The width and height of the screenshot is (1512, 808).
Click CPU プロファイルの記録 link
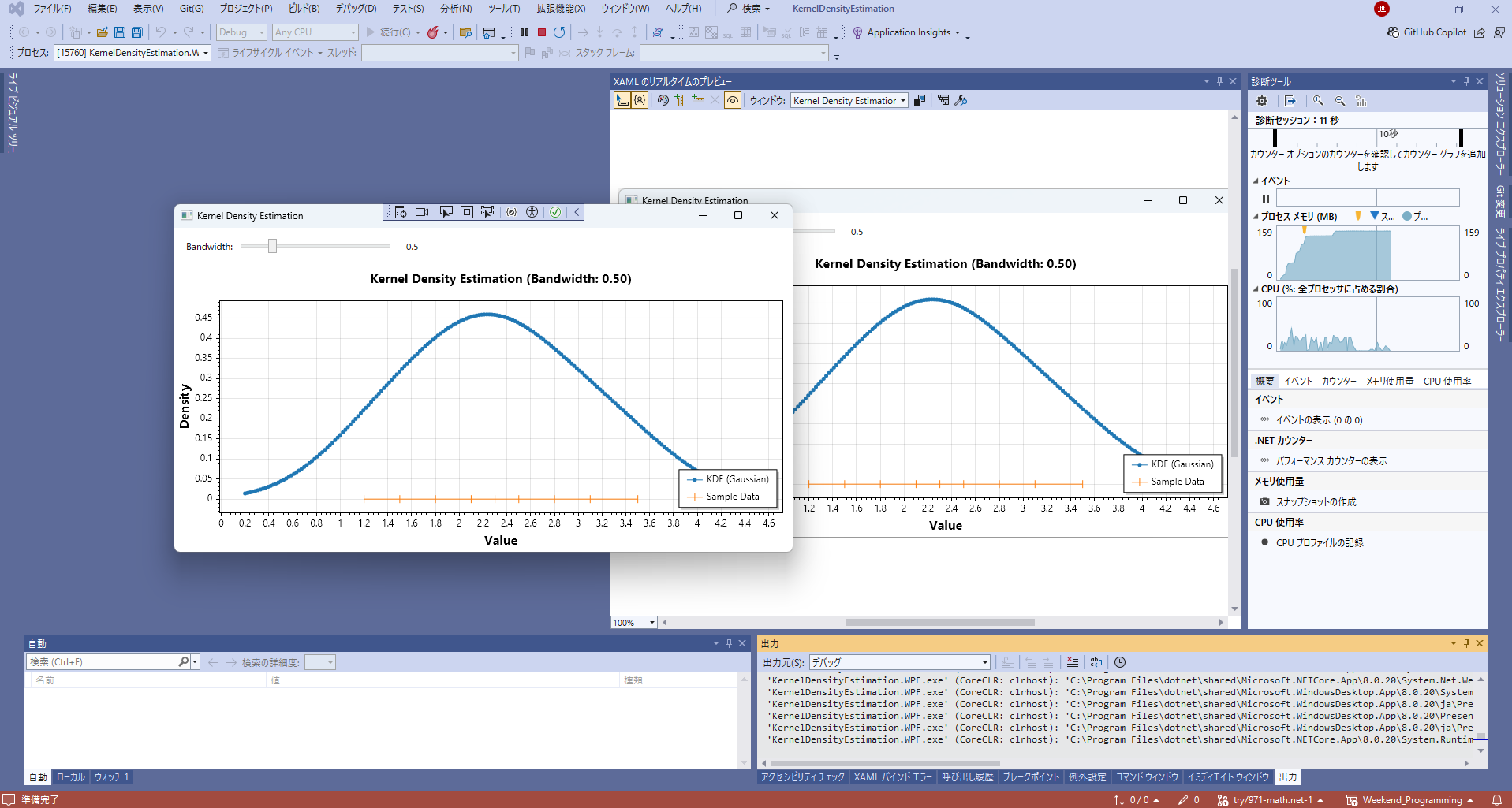click(x=1319, y=542)
